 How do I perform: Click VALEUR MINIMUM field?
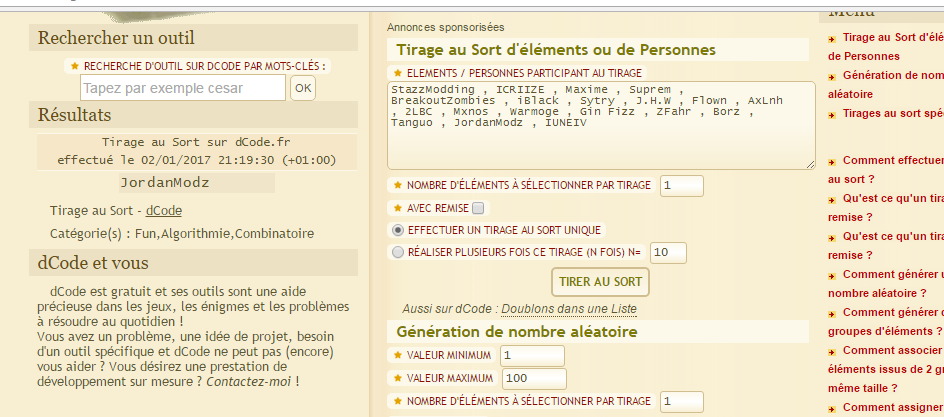click(x=532, y=356)
